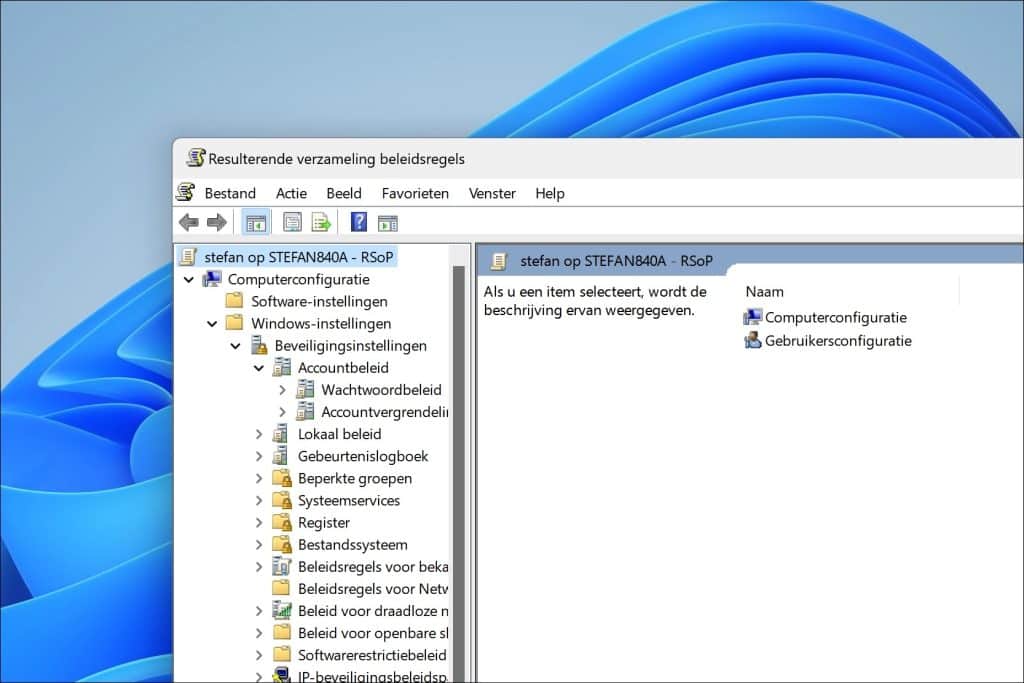Expand the Beperkte groepen node

point(259,478)
